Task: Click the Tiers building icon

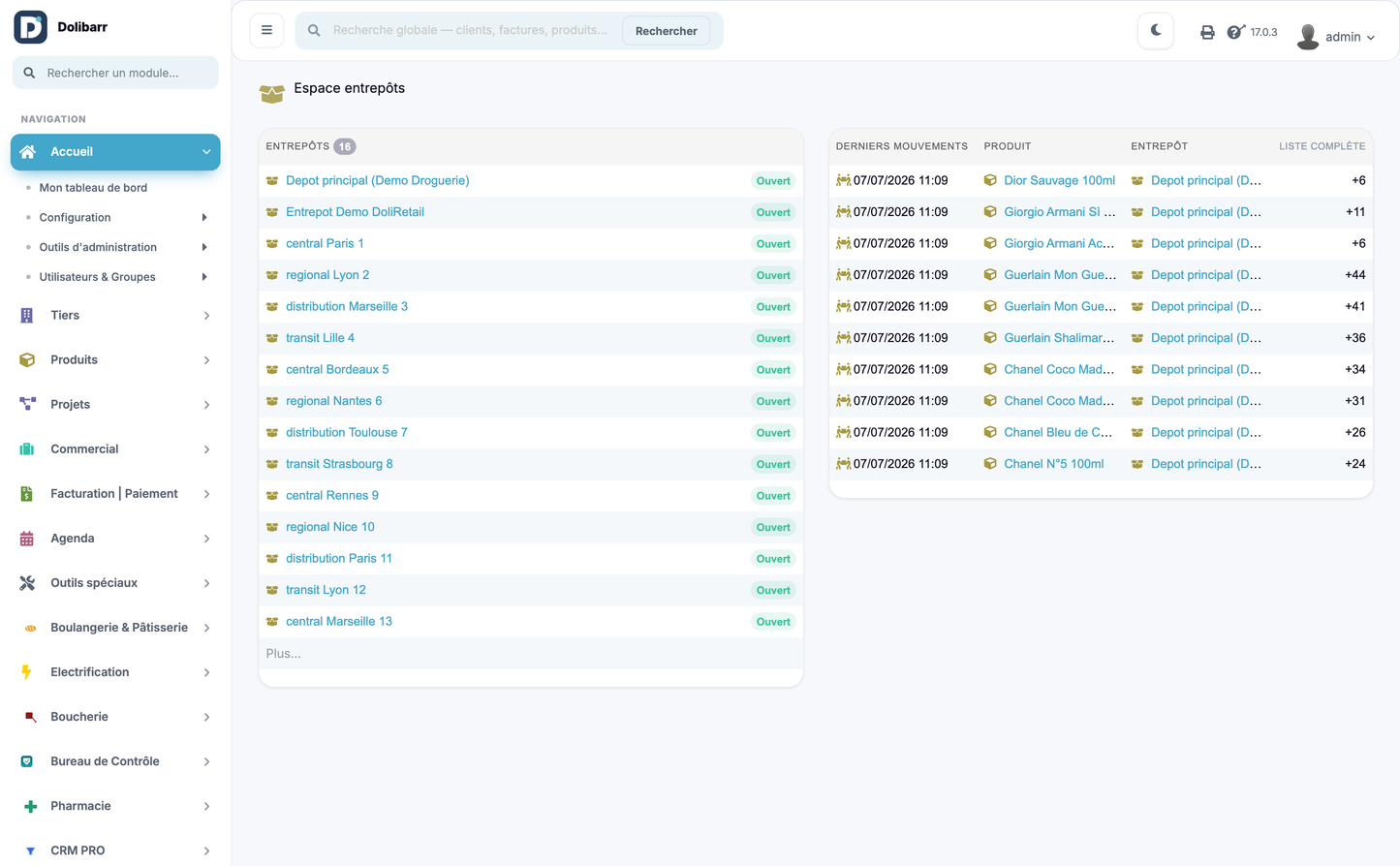Action: pos(27,315)
